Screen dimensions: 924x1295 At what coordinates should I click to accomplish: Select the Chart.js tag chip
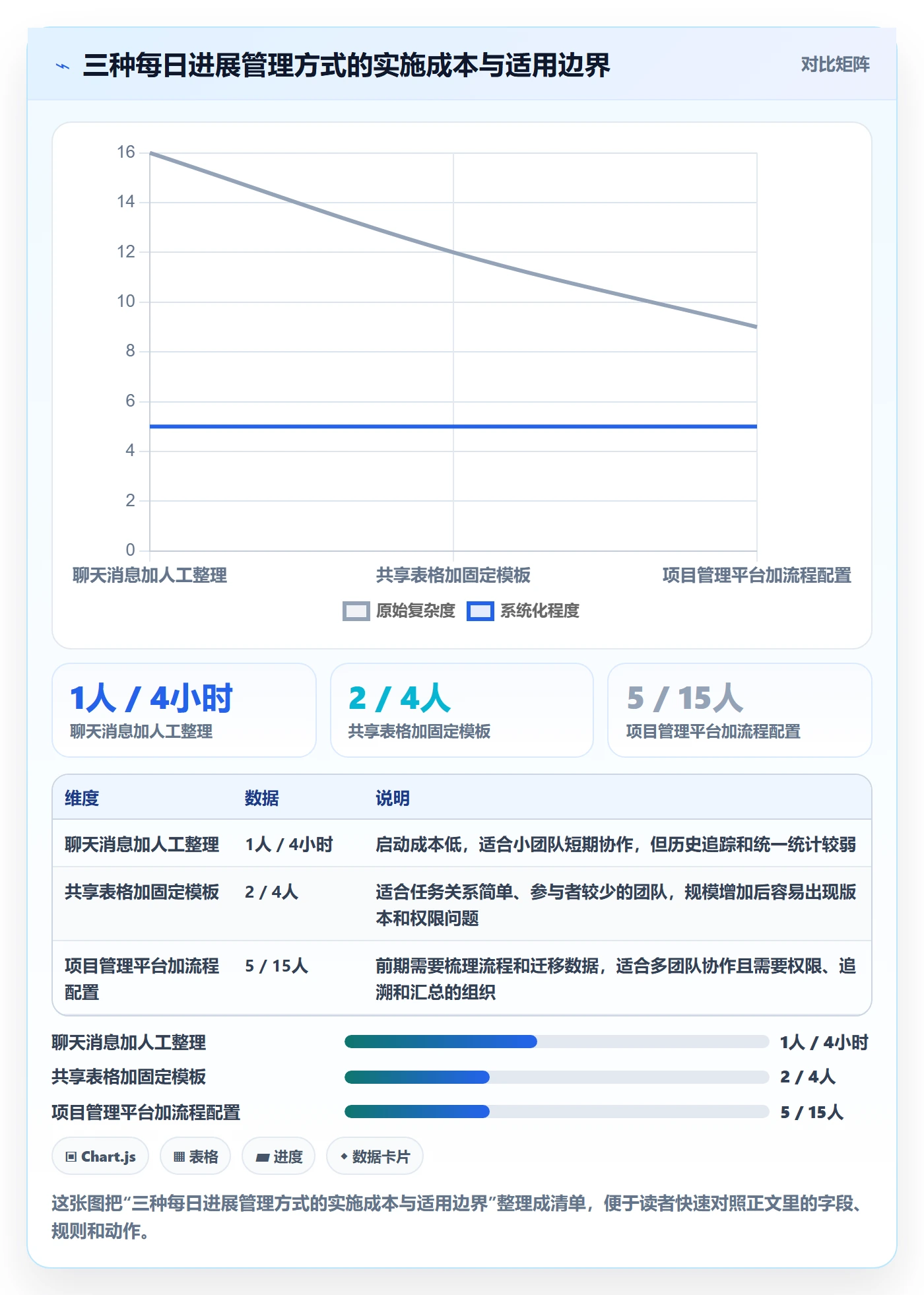(x=100, y=1156)
